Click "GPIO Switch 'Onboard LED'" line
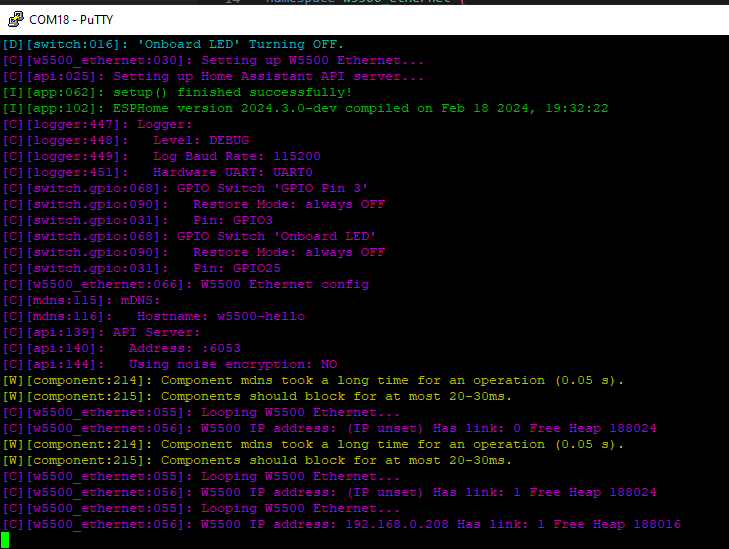729x549 pixels. pos(189,237)
